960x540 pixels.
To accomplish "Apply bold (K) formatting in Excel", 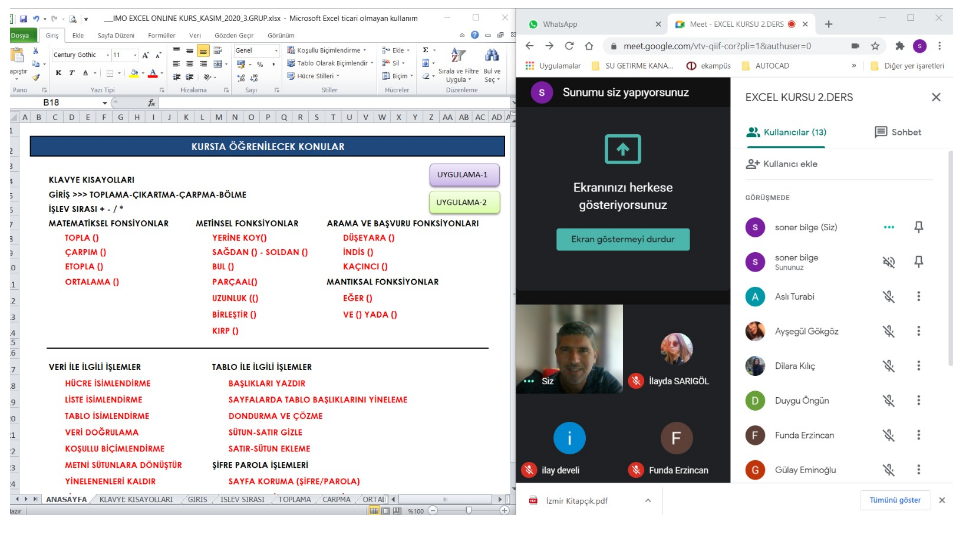I will point(58,73).
